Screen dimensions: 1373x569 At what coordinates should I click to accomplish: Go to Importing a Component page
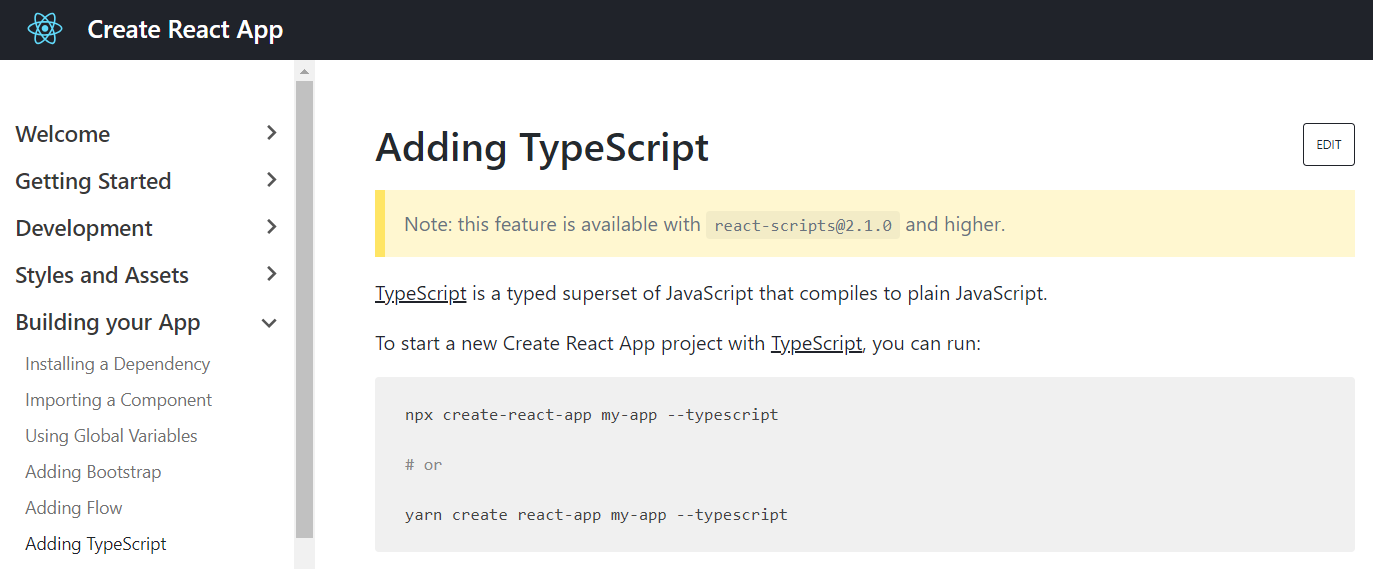point(119,400)
